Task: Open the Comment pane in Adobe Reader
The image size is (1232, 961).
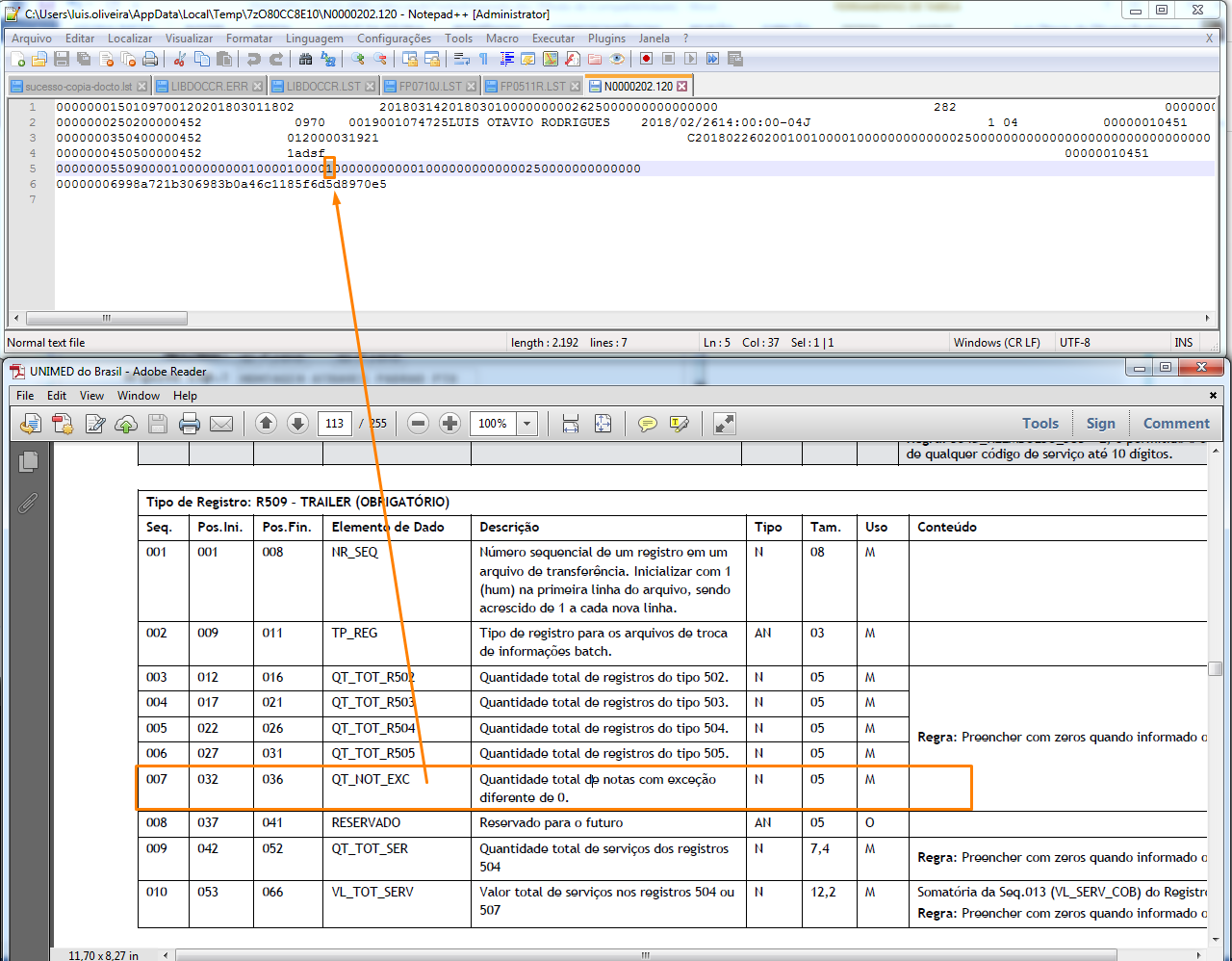Action: 1176,424
